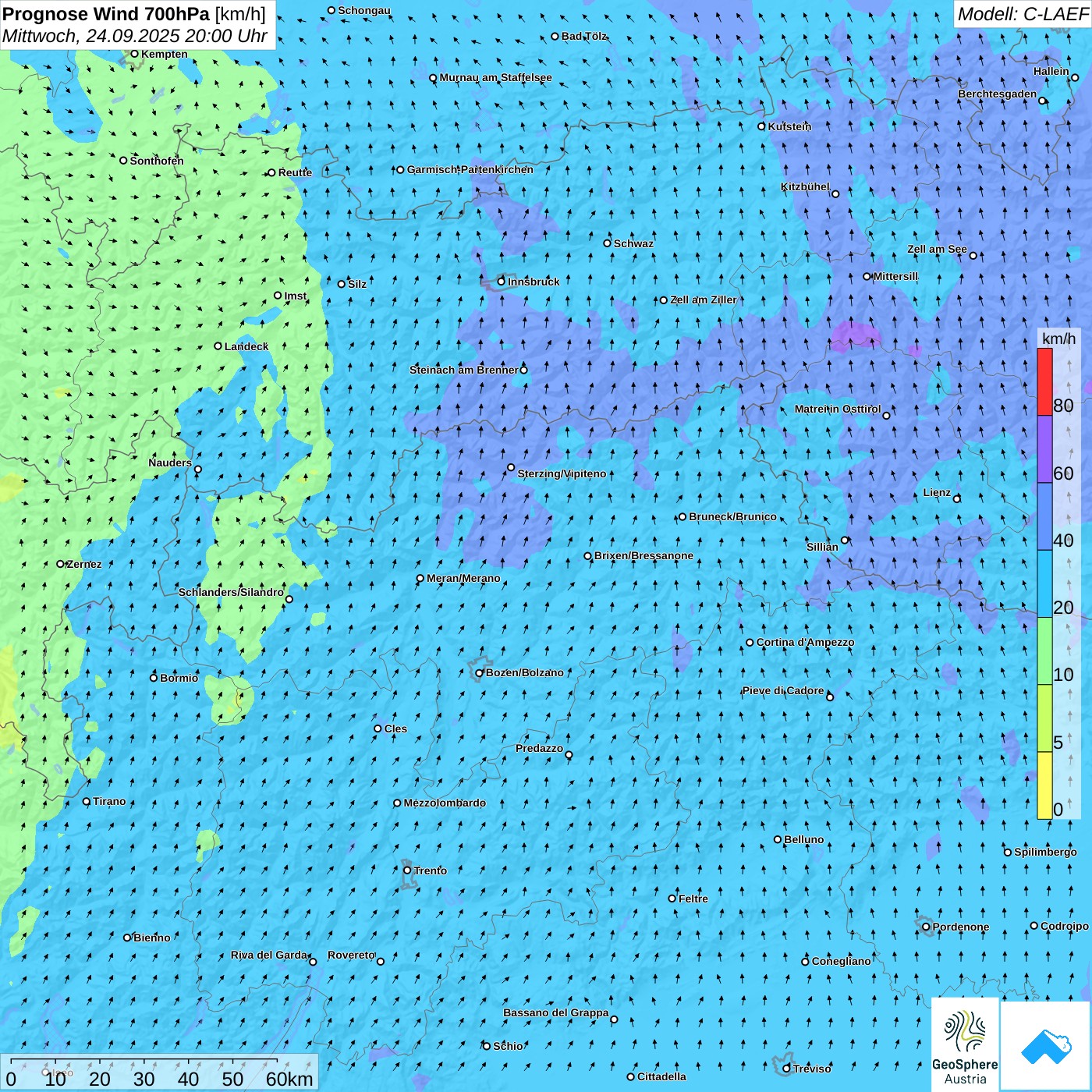Select the Zell am See label
The image size is (1092, 1092).
pyautogui.click(x=937, y=249)
